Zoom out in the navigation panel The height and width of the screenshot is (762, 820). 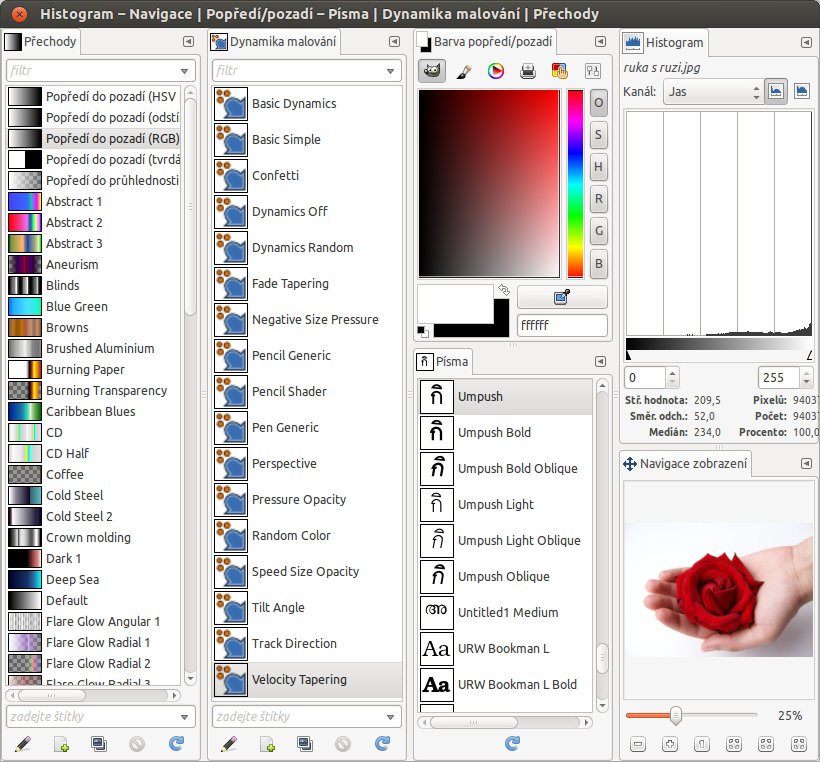tap(639, 744)
